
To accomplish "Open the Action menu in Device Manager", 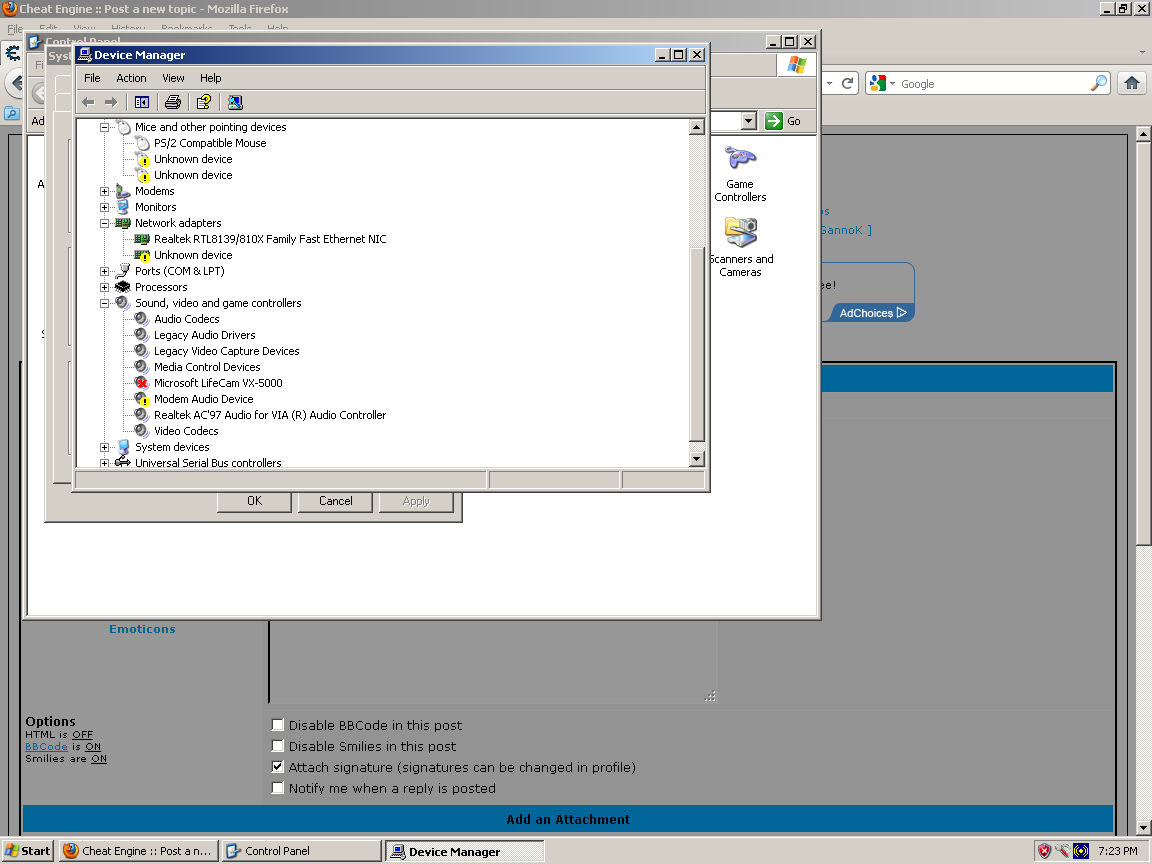I will (131, 78).
